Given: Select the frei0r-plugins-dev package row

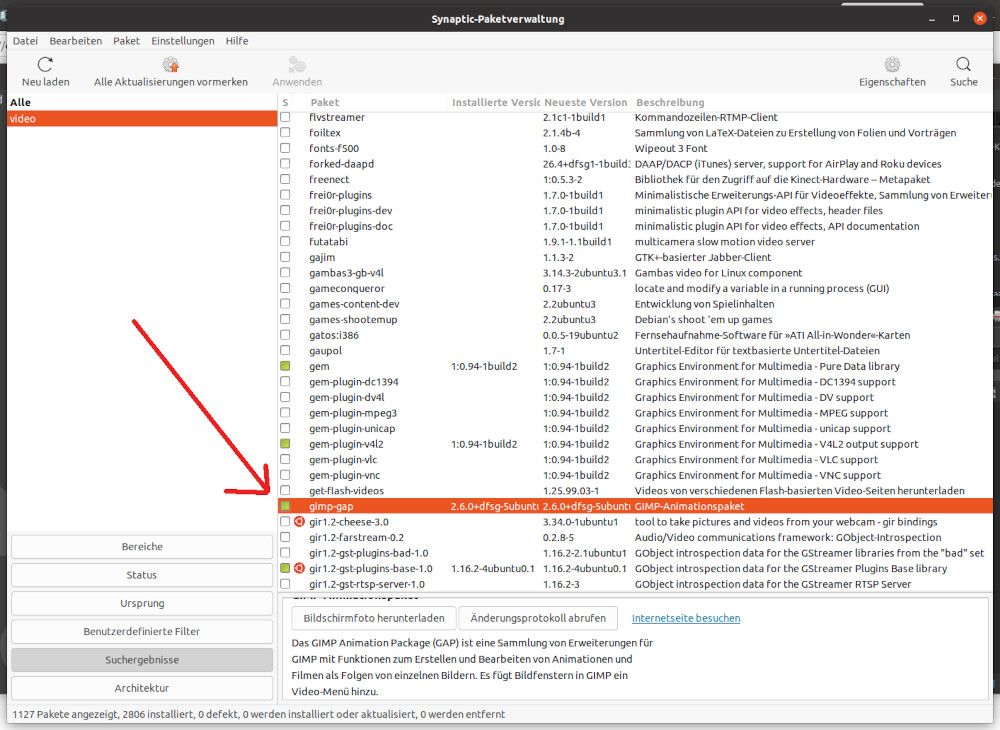Looking at the screenshot, I should click(635, 210).
